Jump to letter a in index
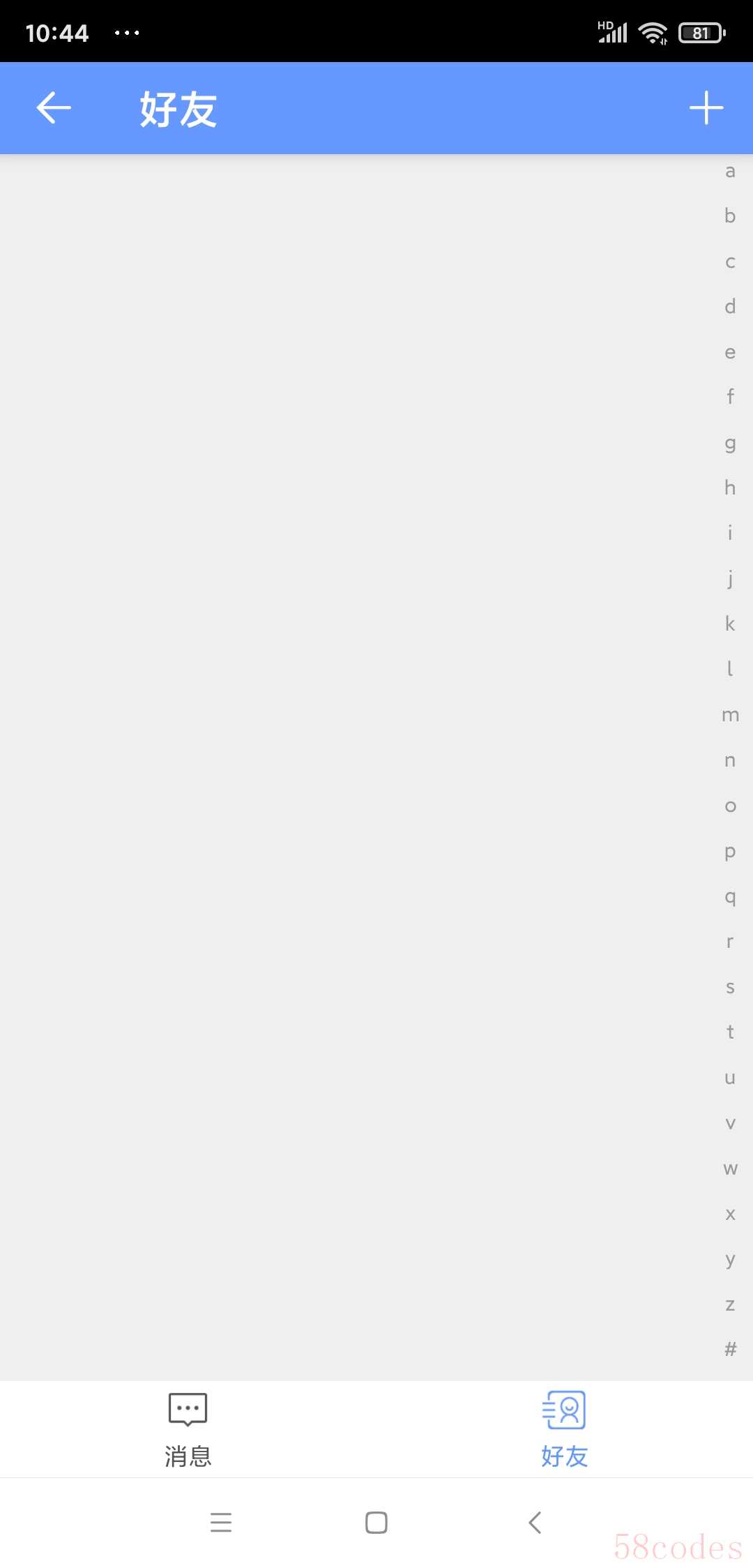Image resolution: width=753 pixels, height=1568 pixels. (x=730, y=171)
